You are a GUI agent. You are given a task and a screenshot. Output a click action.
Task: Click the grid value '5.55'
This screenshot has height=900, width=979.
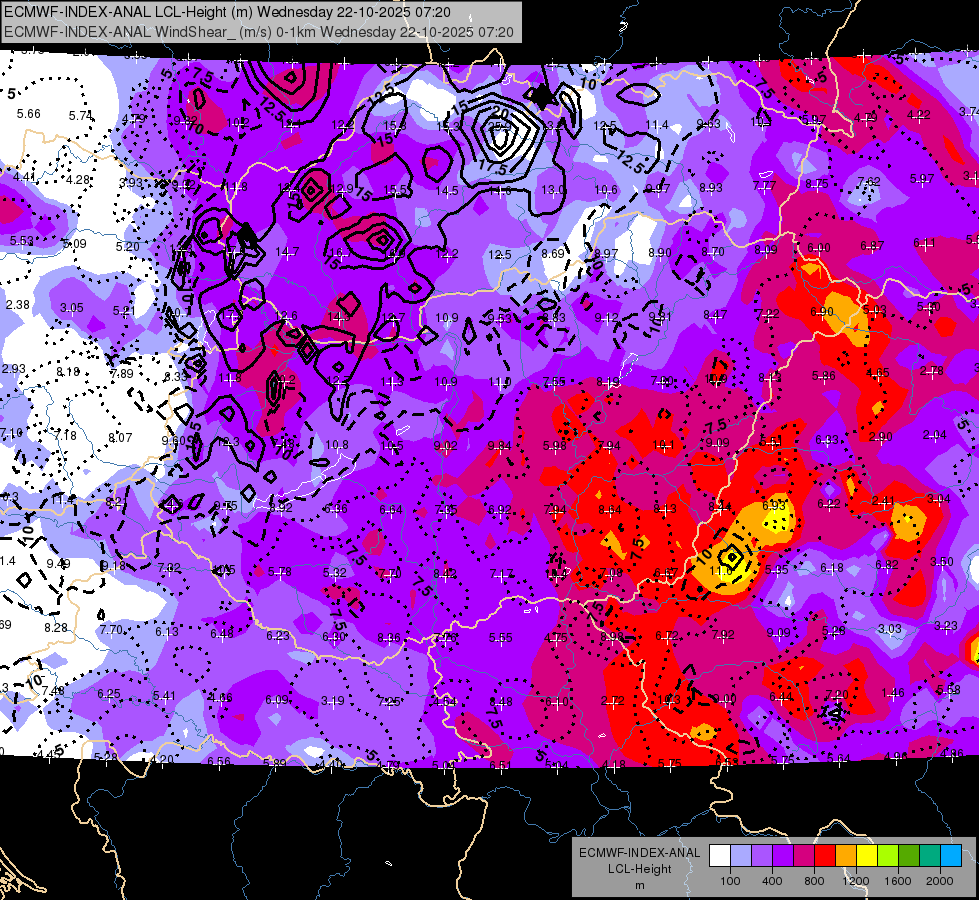coord(500,638)
